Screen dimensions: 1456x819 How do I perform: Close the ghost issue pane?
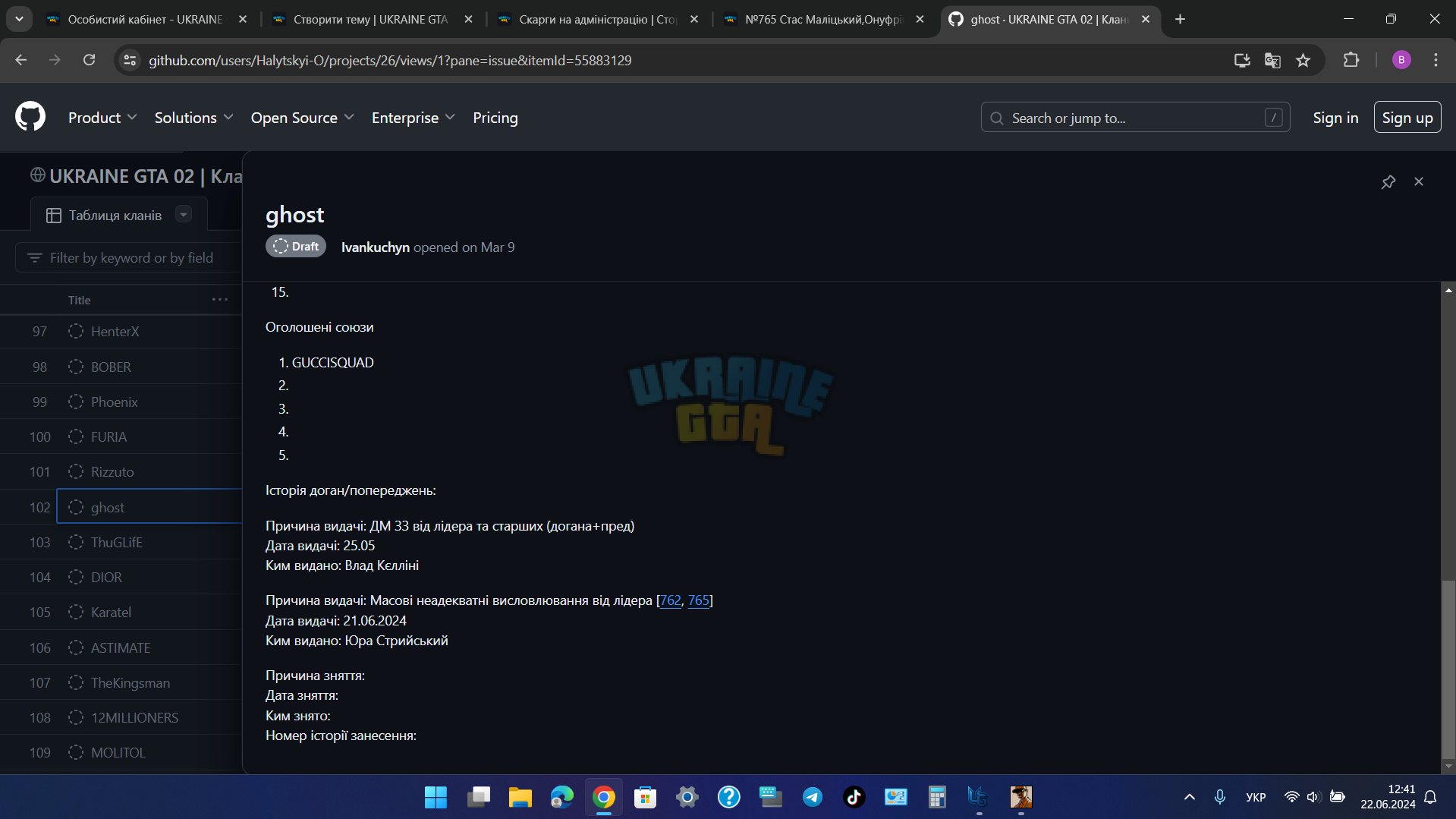click(1418, 182)
